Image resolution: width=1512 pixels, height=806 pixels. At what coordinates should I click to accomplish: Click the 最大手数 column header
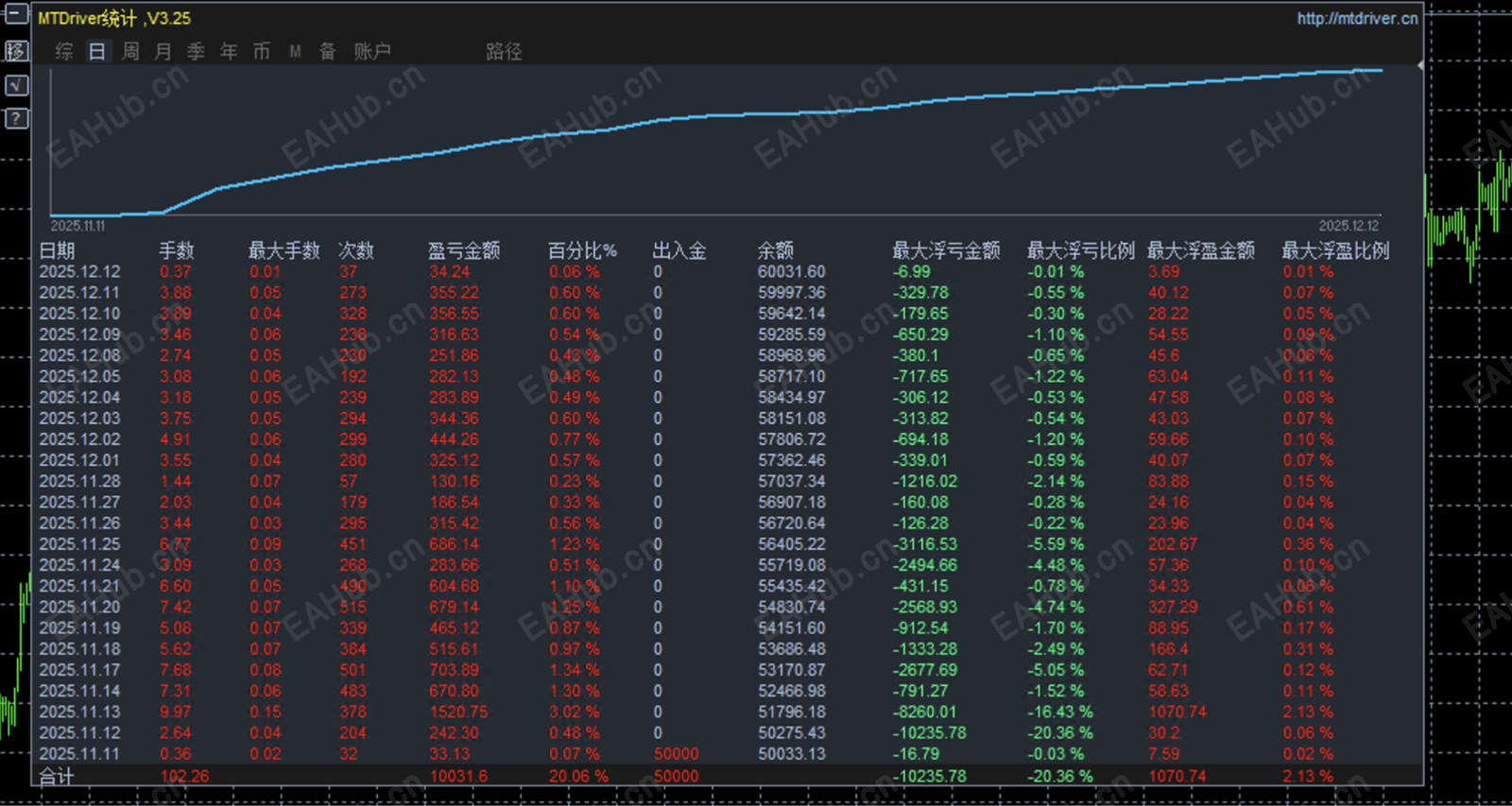pyautogui.click(x=283, y=250)
